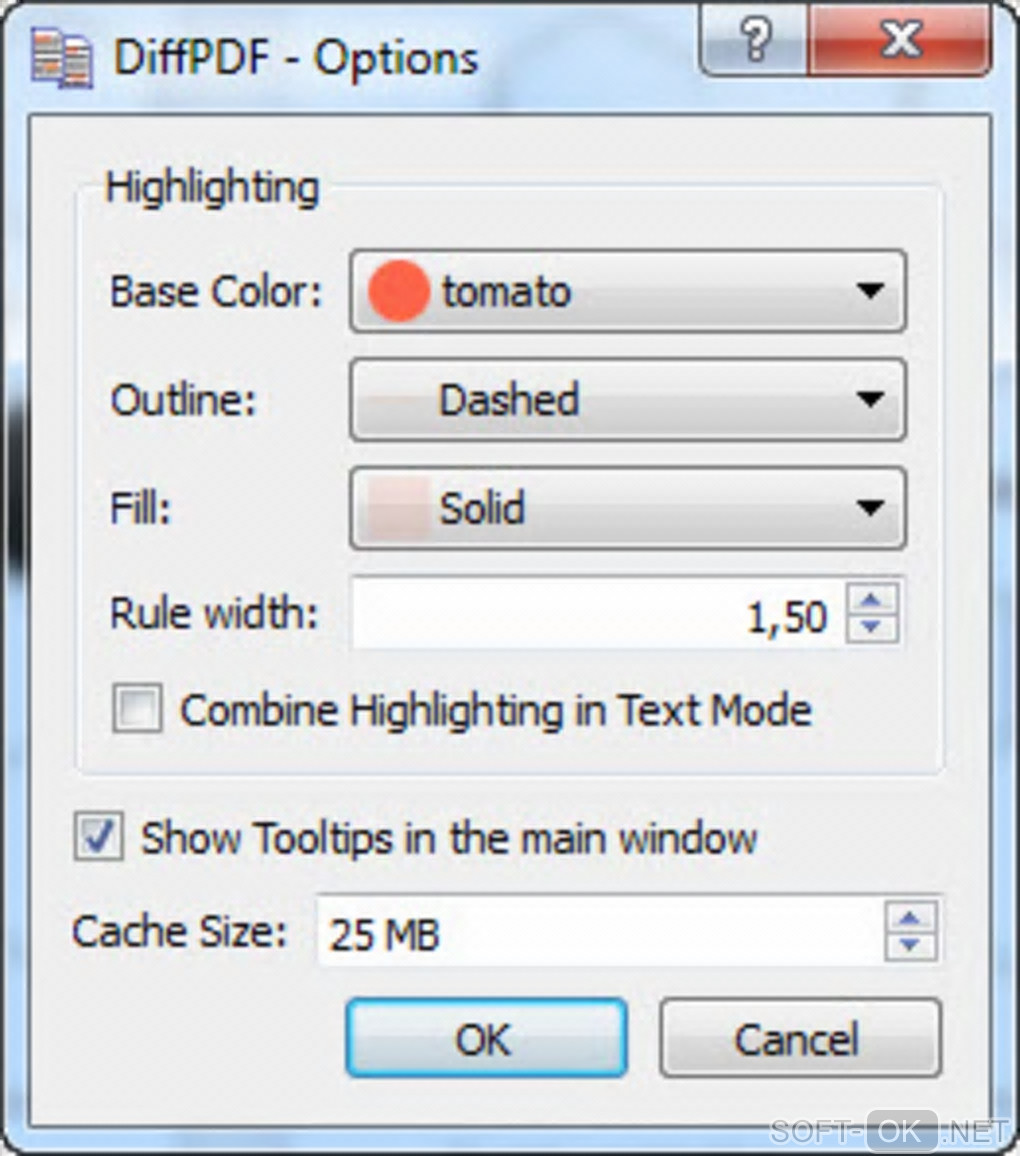This screenshot has height=1156, width=1020.
Task: Click inside the Rule width field
Action: pos(596,615)
